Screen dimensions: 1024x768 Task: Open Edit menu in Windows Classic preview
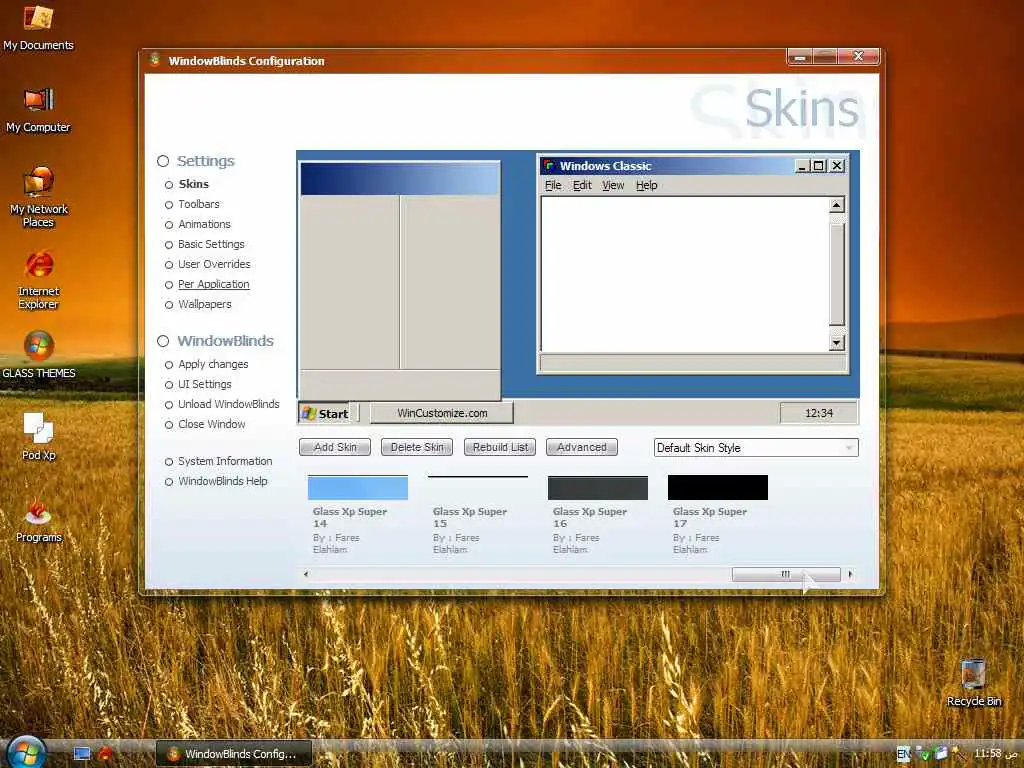pyautogui.click(x=582, y=185)
